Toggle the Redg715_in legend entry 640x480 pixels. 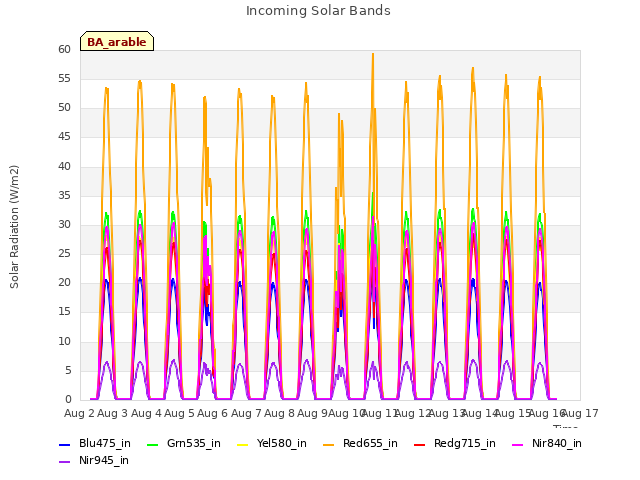455,444
